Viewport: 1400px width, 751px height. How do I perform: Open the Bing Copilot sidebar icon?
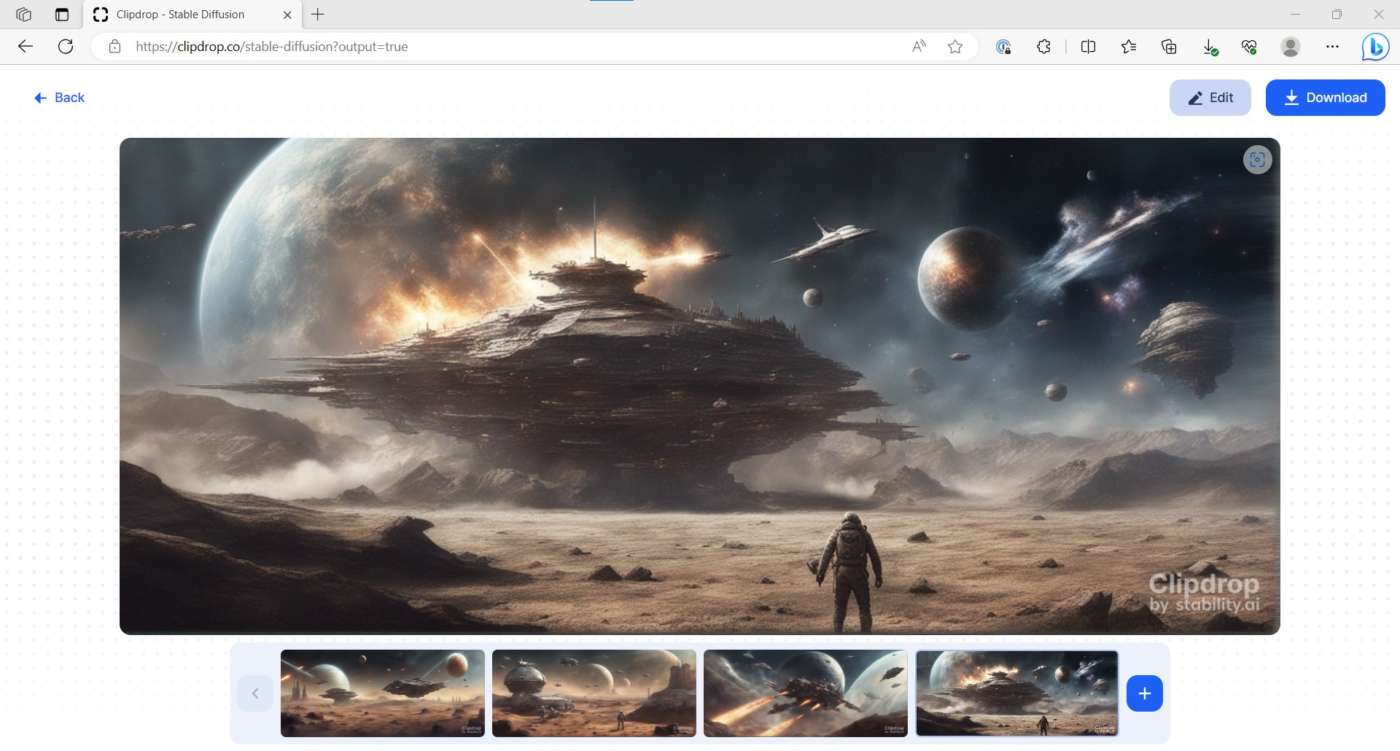point(1376,46)
